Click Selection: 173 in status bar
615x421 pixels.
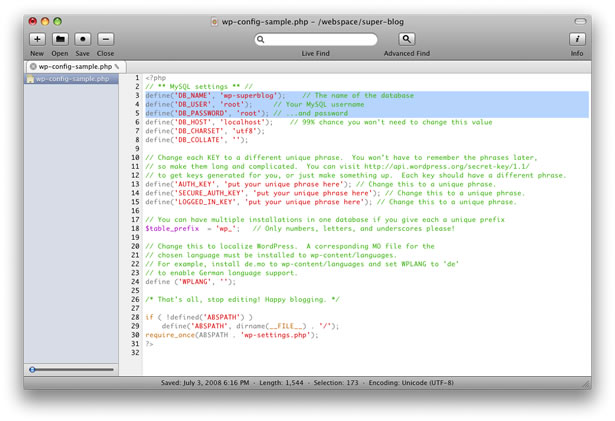pyautogui.click(x=336, y=383)
